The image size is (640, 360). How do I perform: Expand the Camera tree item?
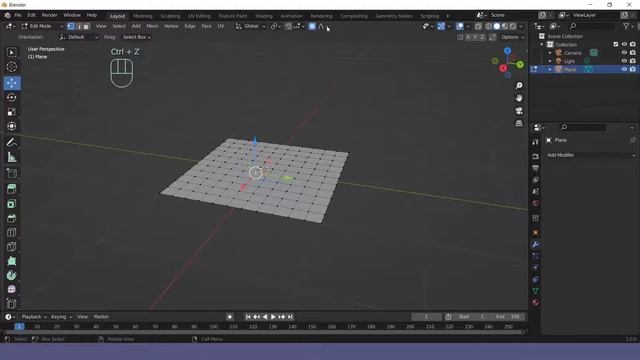tap(550, 53)
